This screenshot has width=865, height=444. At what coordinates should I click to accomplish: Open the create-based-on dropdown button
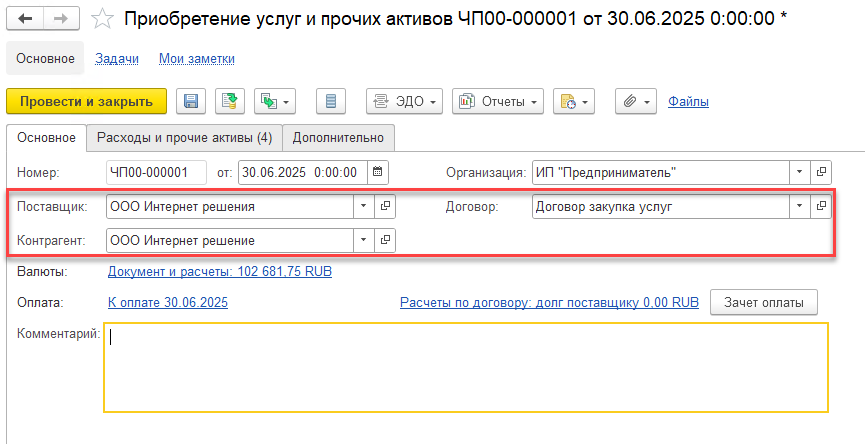tap(276, 101)
